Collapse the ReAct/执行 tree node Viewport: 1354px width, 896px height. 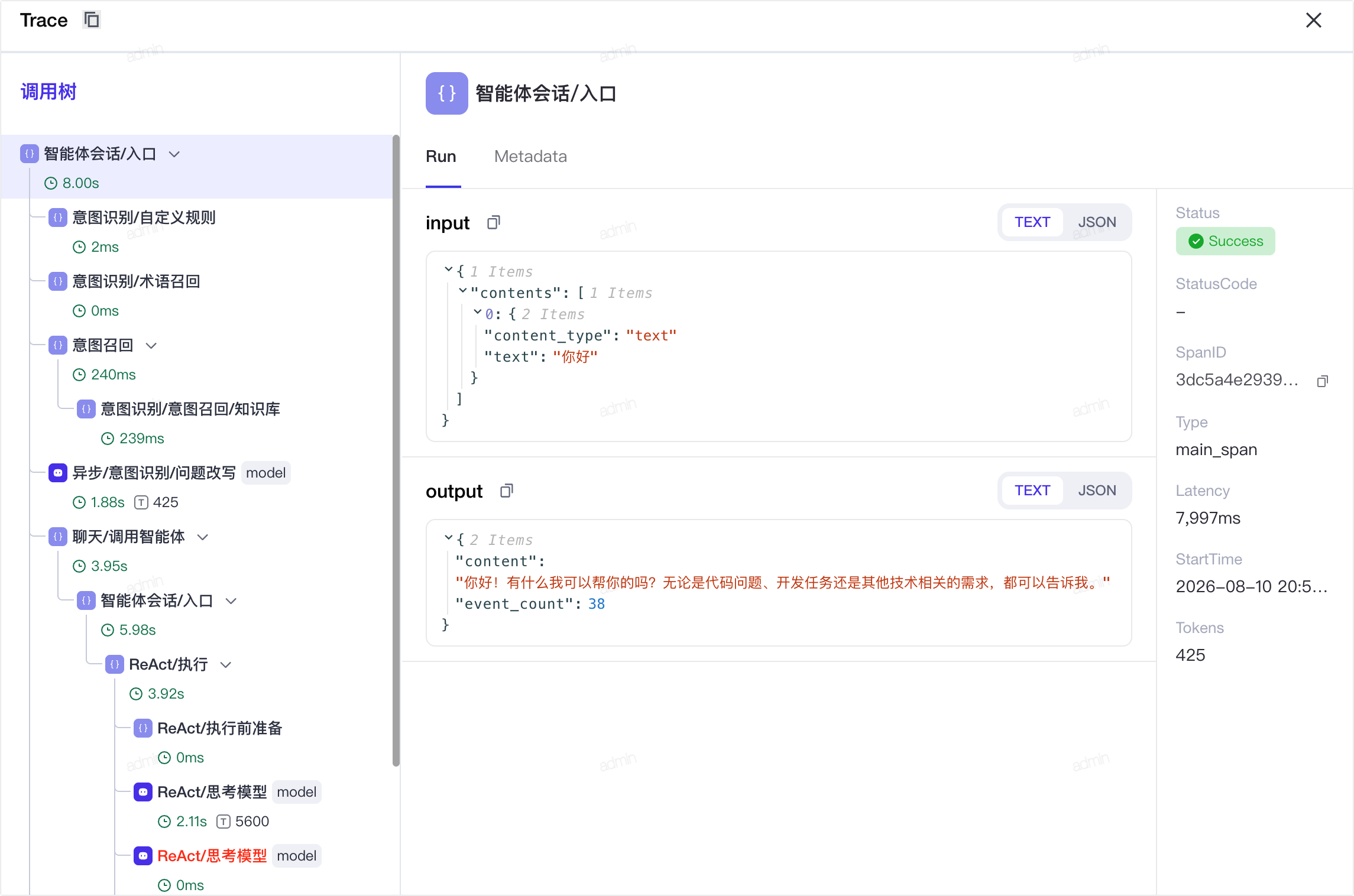point(226,665)
